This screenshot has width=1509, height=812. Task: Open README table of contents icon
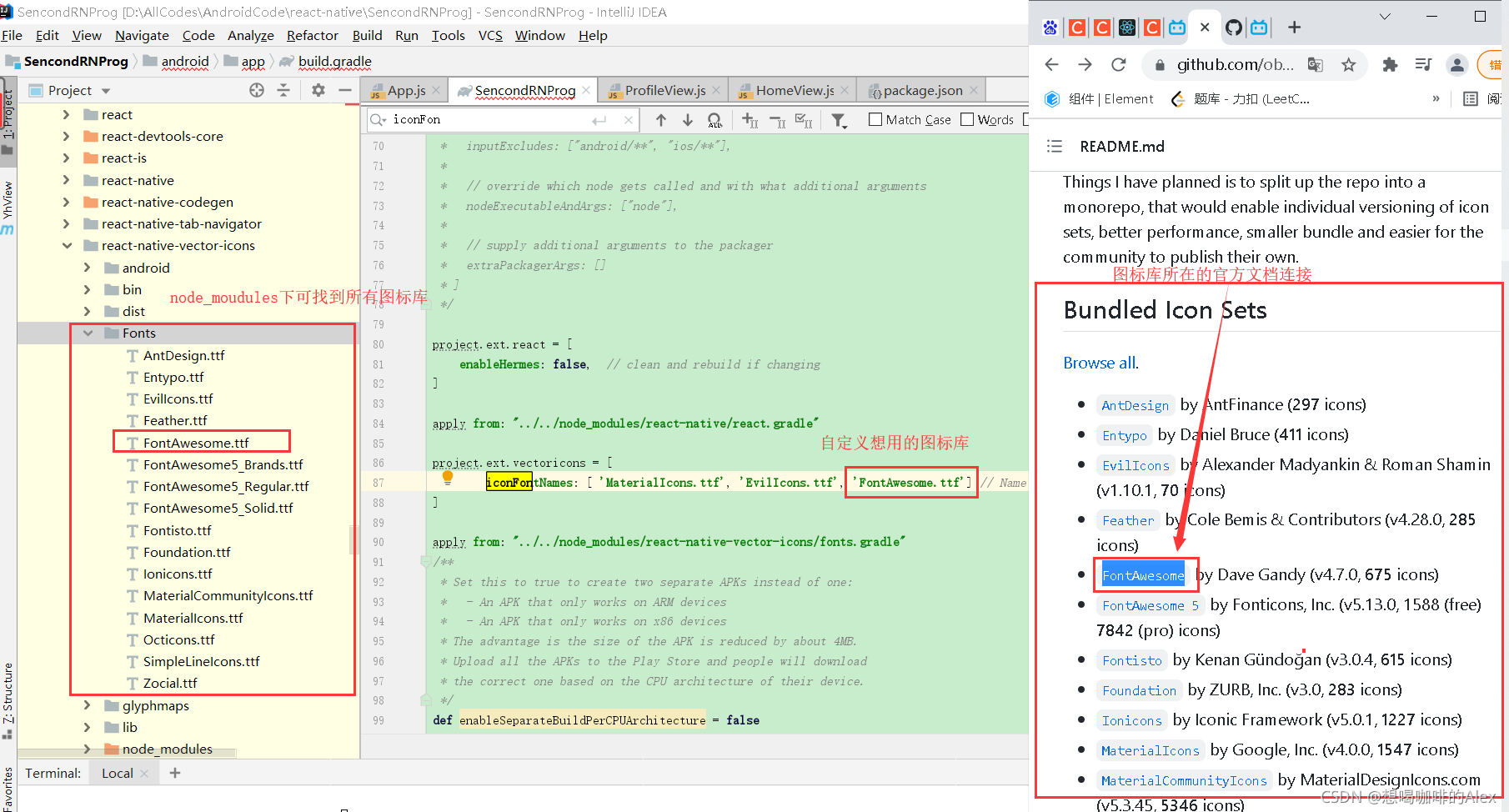(x=1055, y=146)
